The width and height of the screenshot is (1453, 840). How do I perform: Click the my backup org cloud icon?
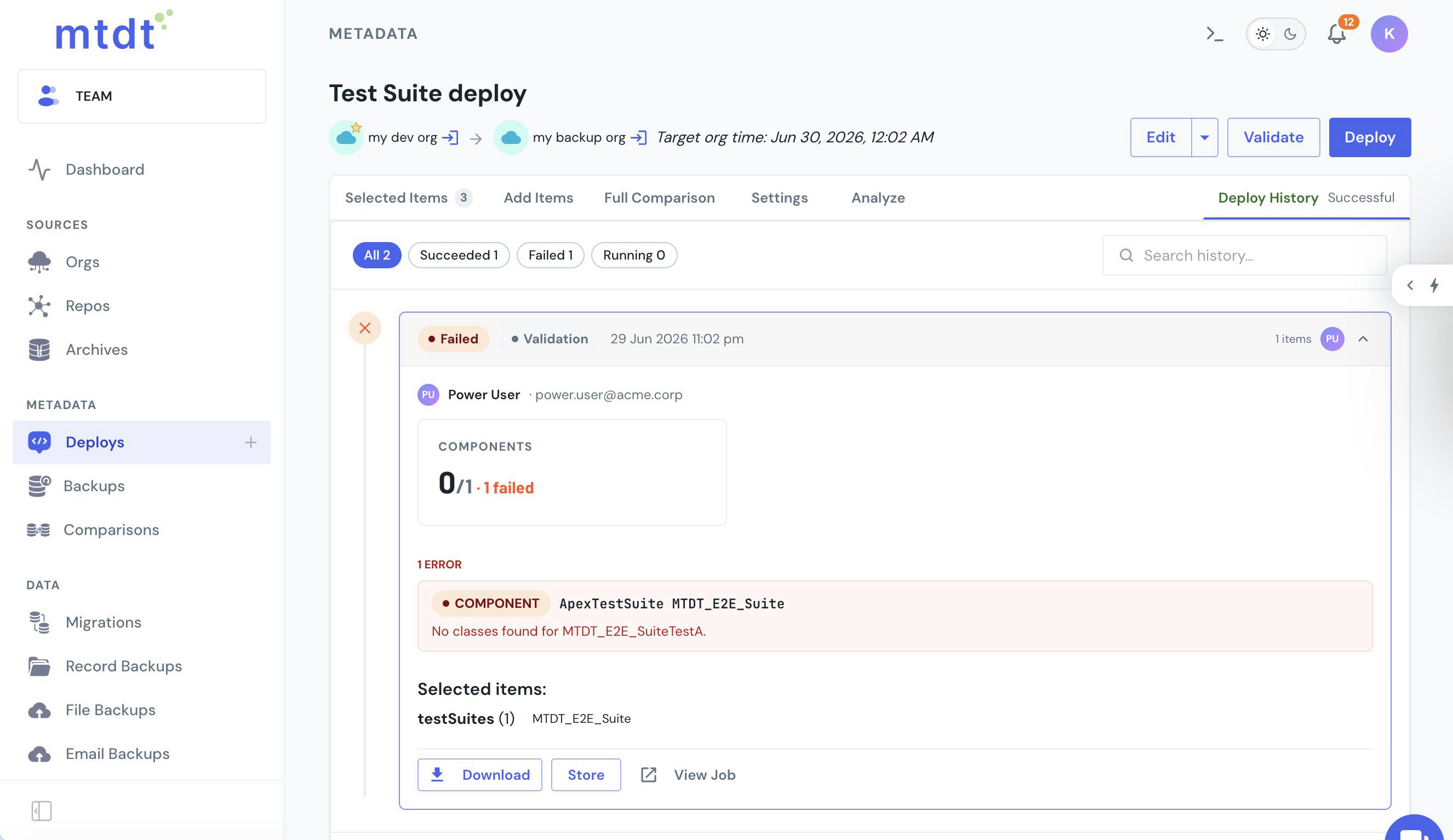511,137
